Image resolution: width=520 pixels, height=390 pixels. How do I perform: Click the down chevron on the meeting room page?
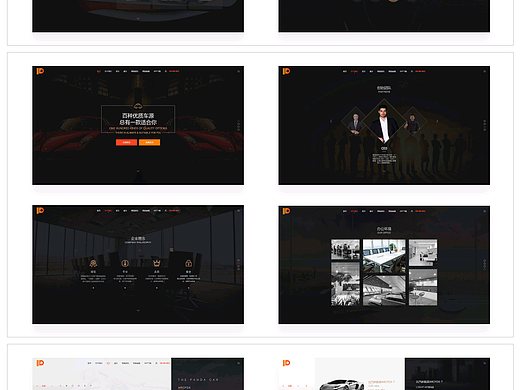coord(138,311)
